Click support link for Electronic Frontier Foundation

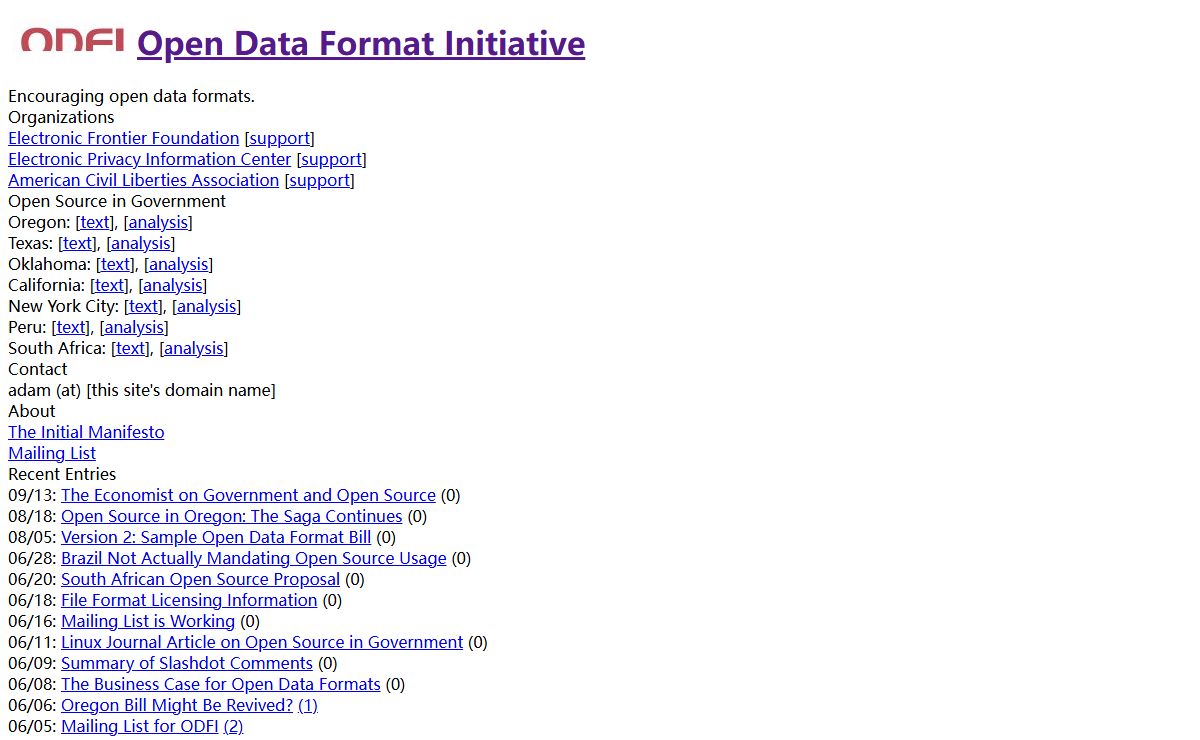tap(280, 138)
